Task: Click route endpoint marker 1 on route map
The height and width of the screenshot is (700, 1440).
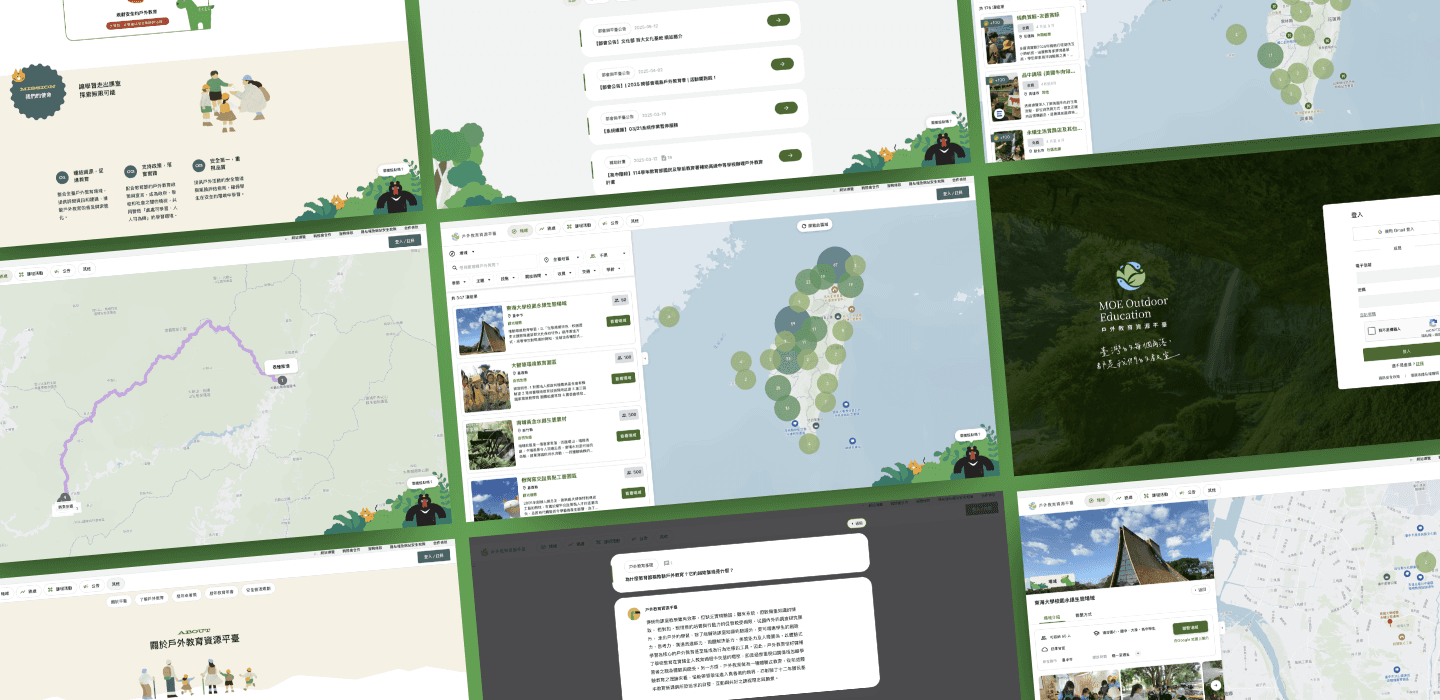Action: 282,380
